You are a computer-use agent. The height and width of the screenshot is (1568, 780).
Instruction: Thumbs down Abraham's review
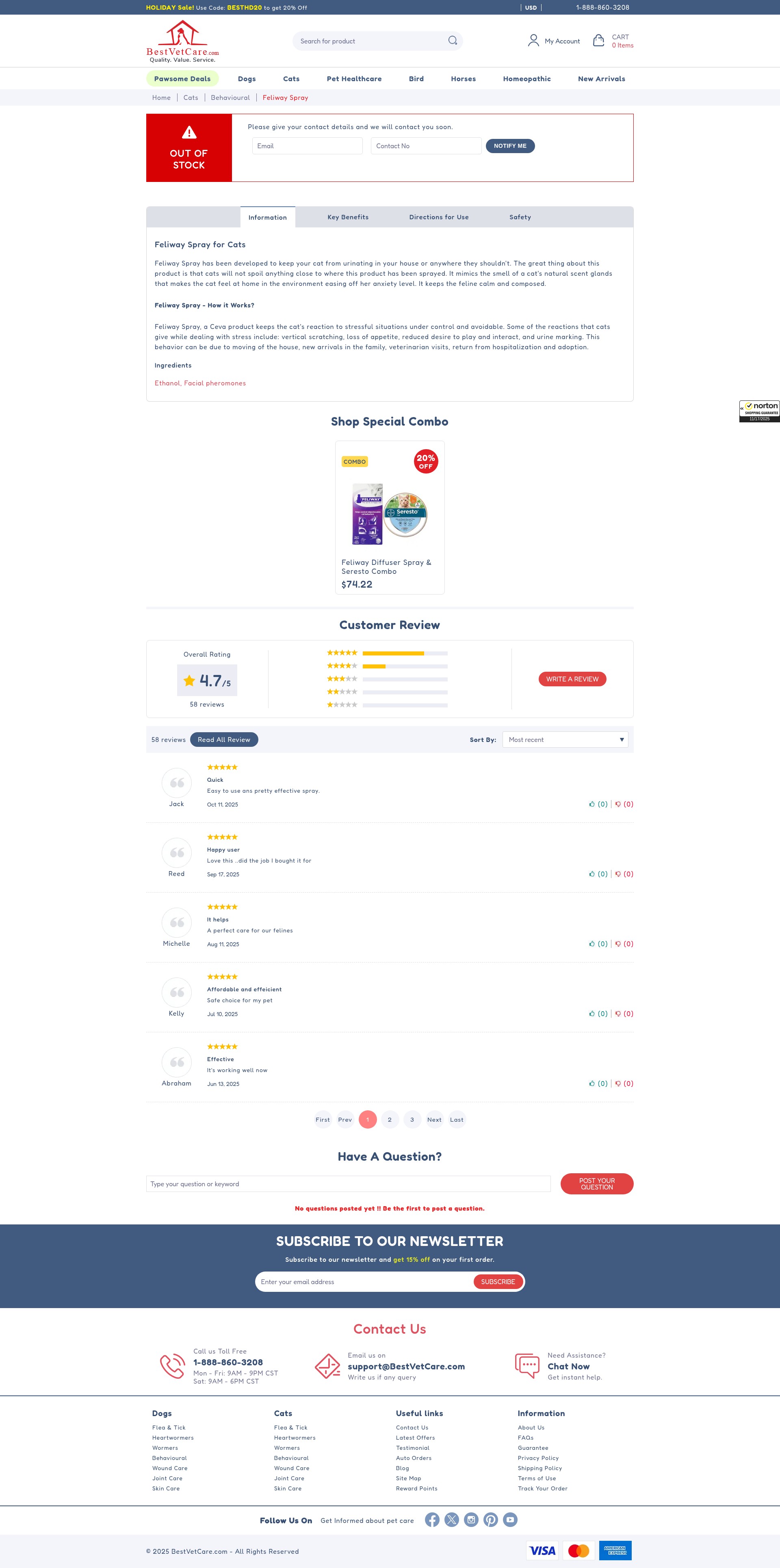[618, 1084]
